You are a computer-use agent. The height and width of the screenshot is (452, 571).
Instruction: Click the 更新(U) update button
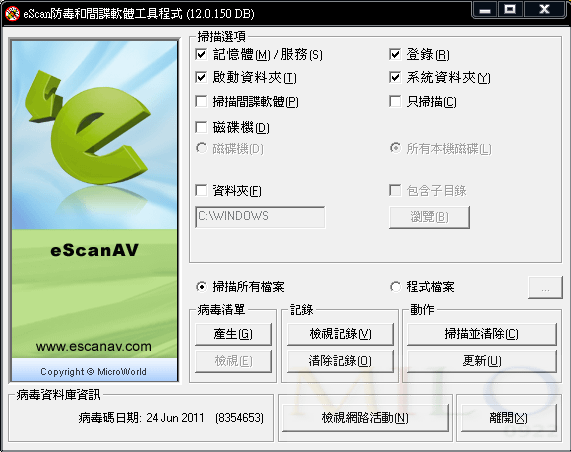click(482, 361)
